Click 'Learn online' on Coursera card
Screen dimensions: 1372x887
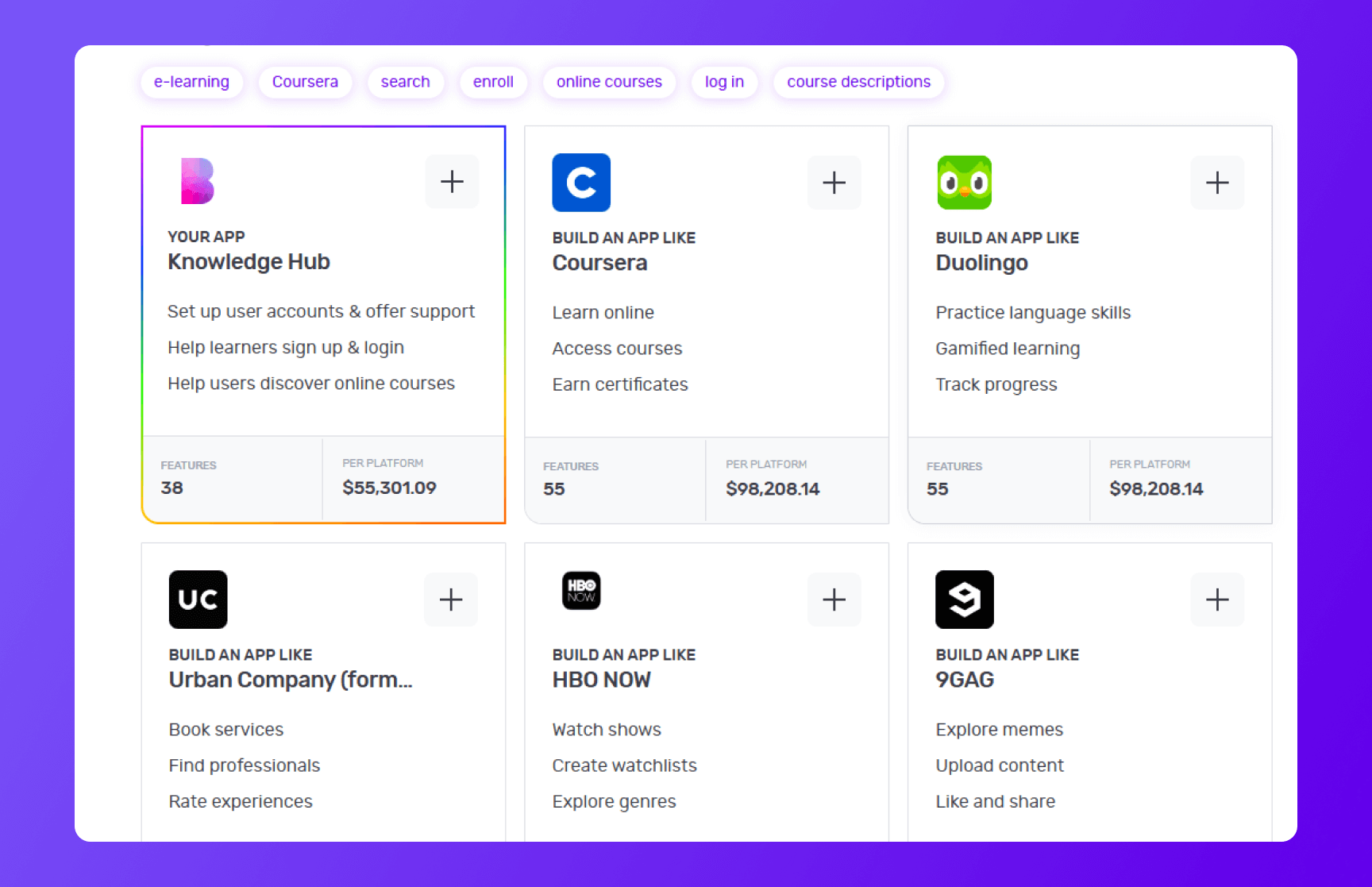(603, 313)
